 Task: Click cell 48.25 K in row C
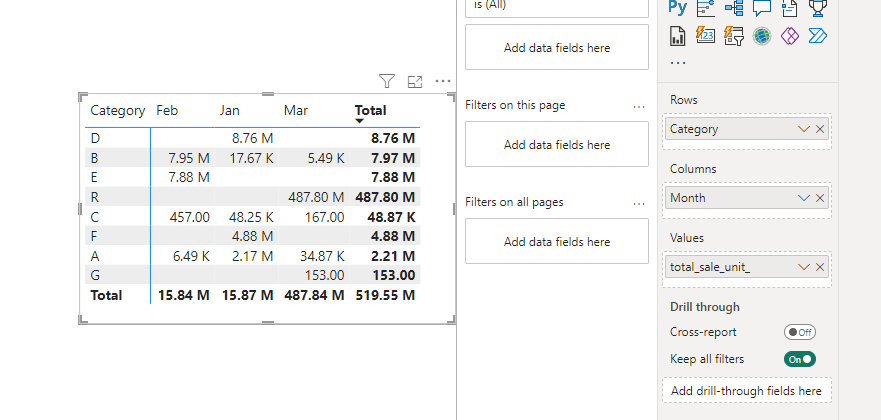pos(252,217)
